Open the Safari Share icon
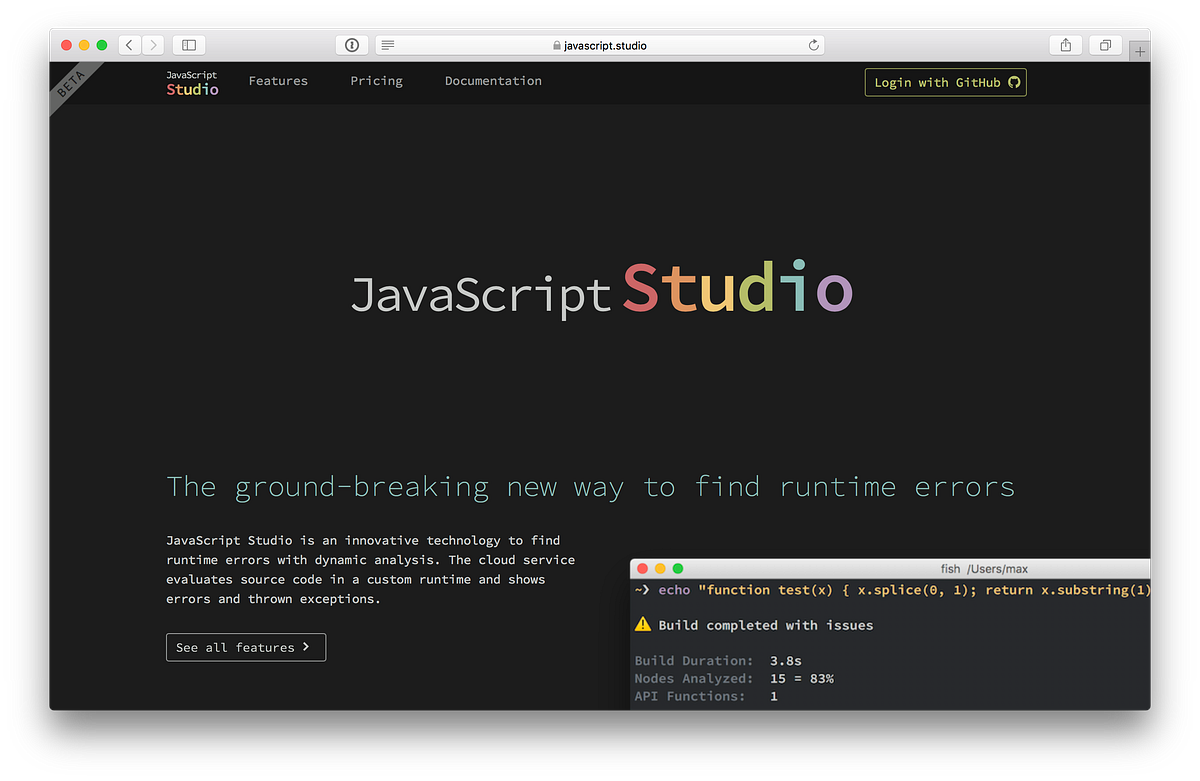This screenshot has width=1200, height=781. (x=1065, y=44)
